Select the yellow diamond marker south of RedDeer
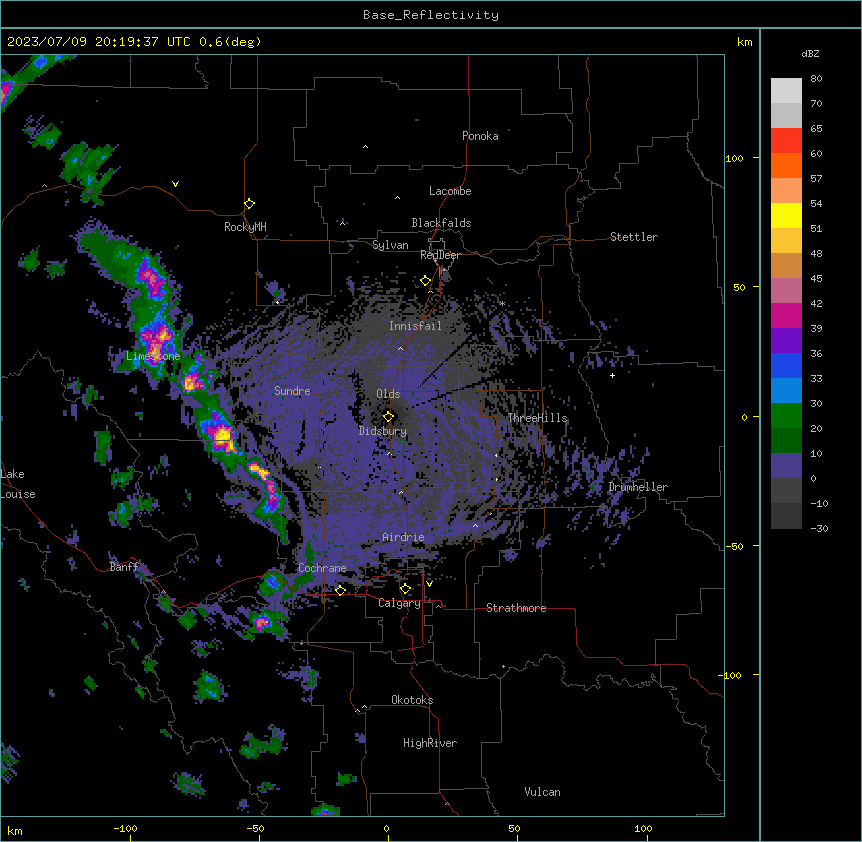Image resolution: width=862 pixels, height=842 pixels. (x=426, y=281)
